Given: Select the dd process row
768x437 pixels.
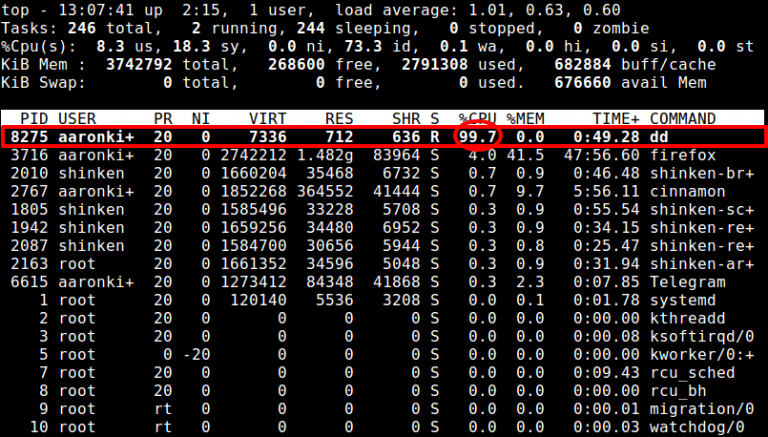Looking at the screenshot, I should 382,137.
